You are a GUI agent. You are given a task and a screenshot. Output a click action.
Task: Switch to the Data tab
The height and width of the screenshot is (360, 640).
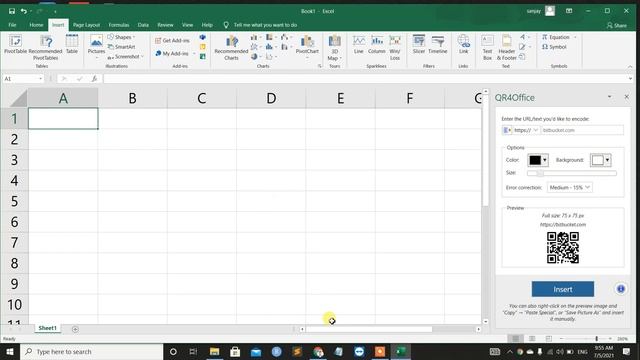pos(143,25)
